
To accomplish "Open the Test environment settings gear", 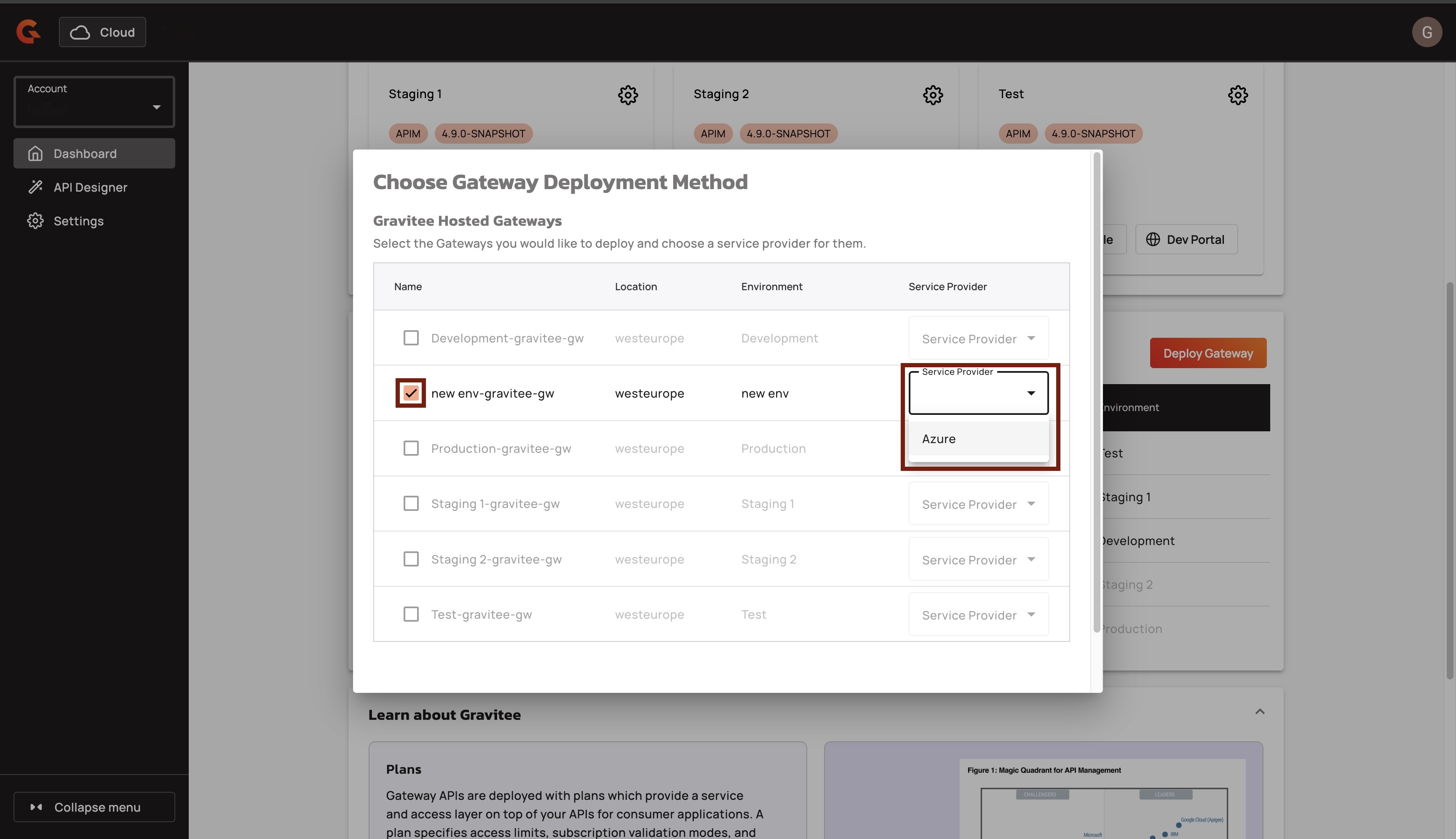I will point(1237,95).
